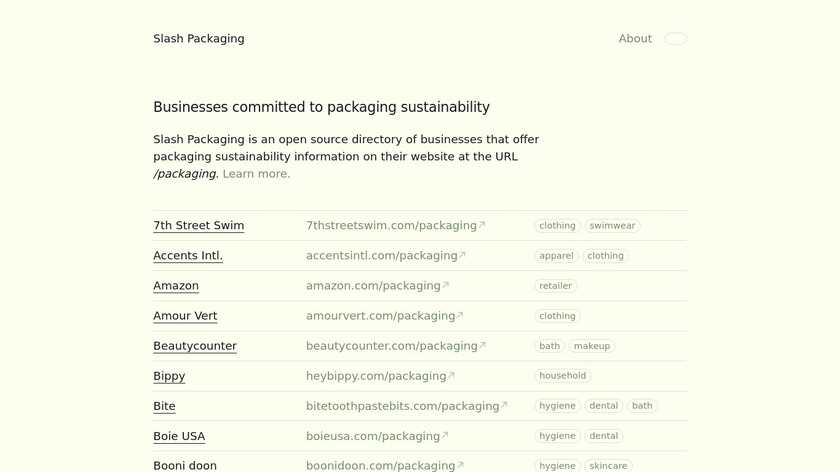Screen dimensions: 840x472
Task: Open the About page
Action: click(x=634, y=39)
